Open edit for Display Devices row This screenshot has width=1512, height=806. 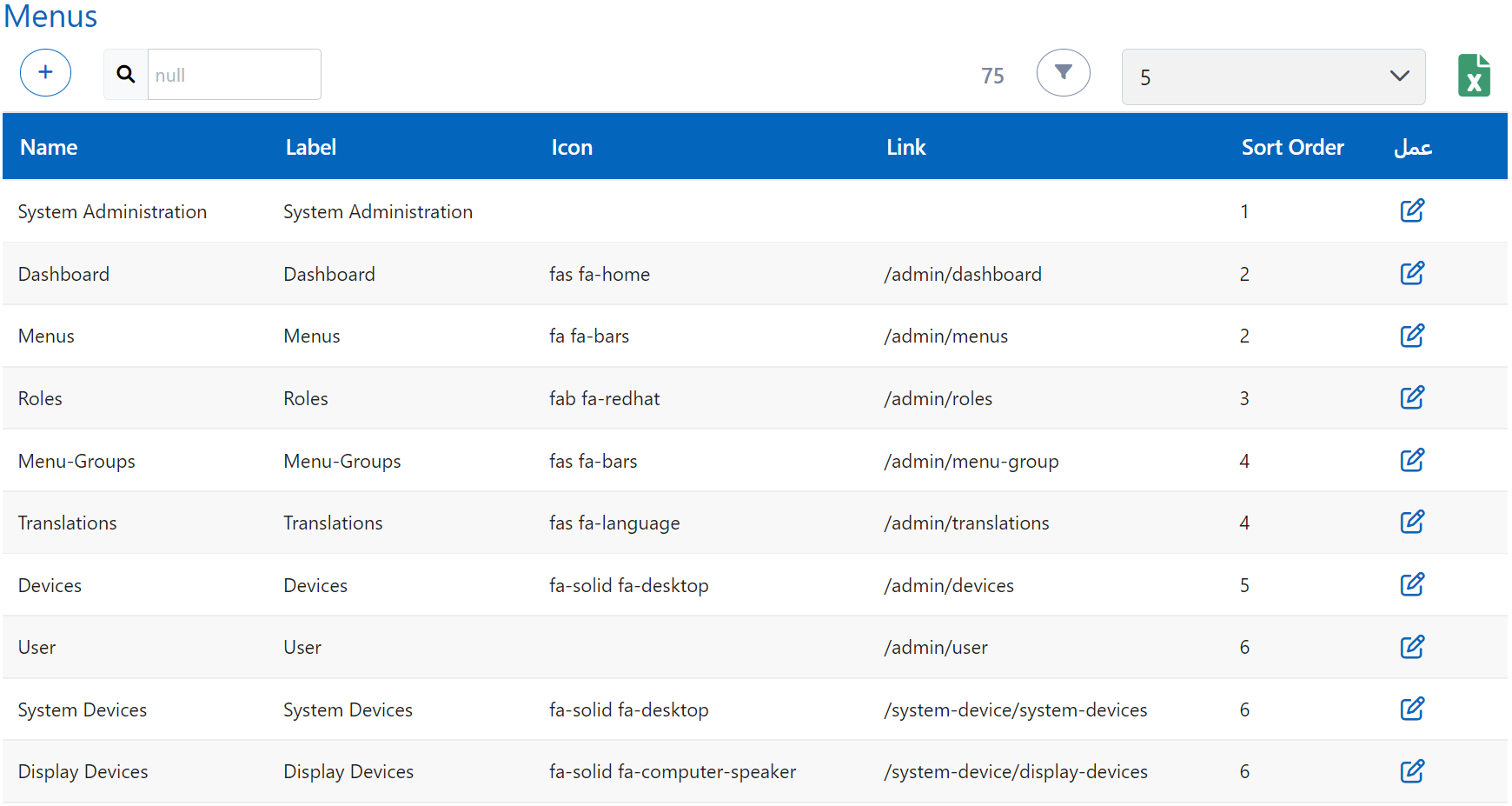(1411, 771)
